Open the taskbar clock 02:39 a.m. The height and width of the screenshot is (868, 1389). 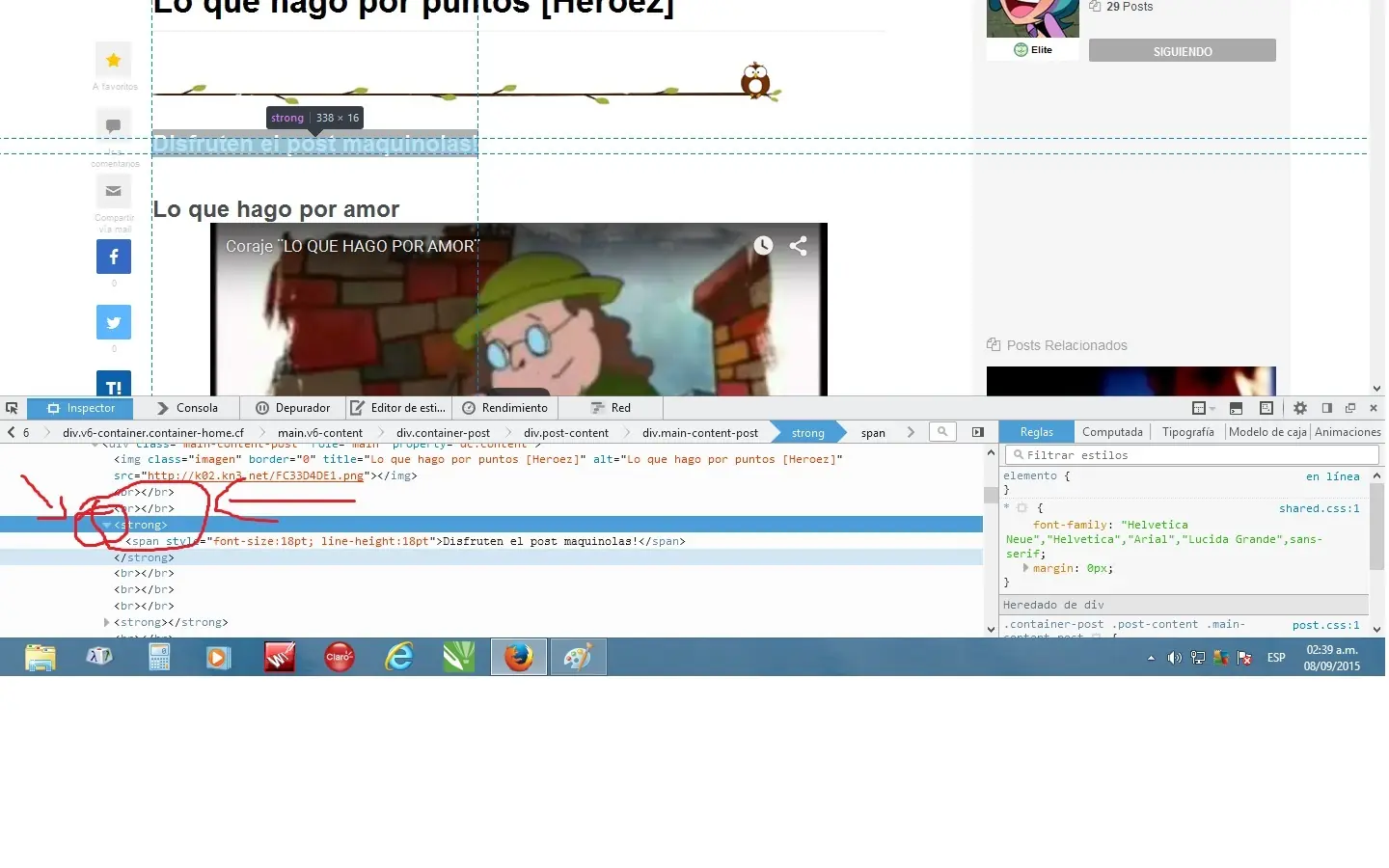click(1332, 658)
